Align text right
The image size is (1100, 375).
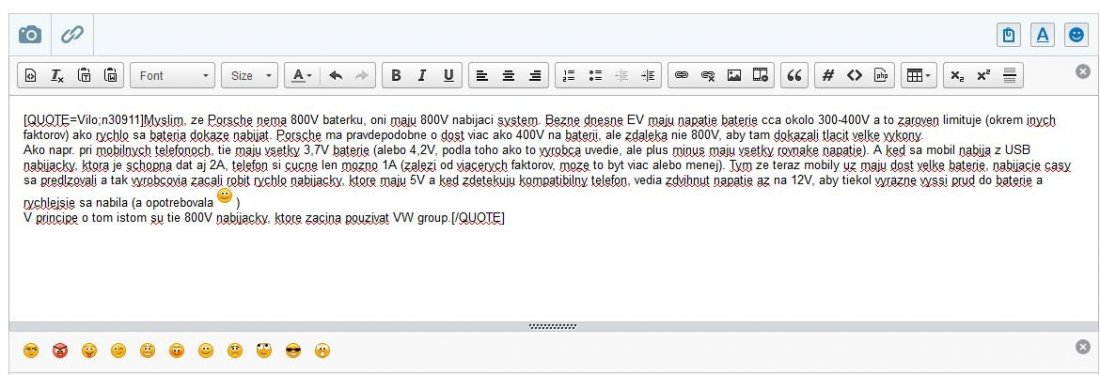tap(535, 76)
